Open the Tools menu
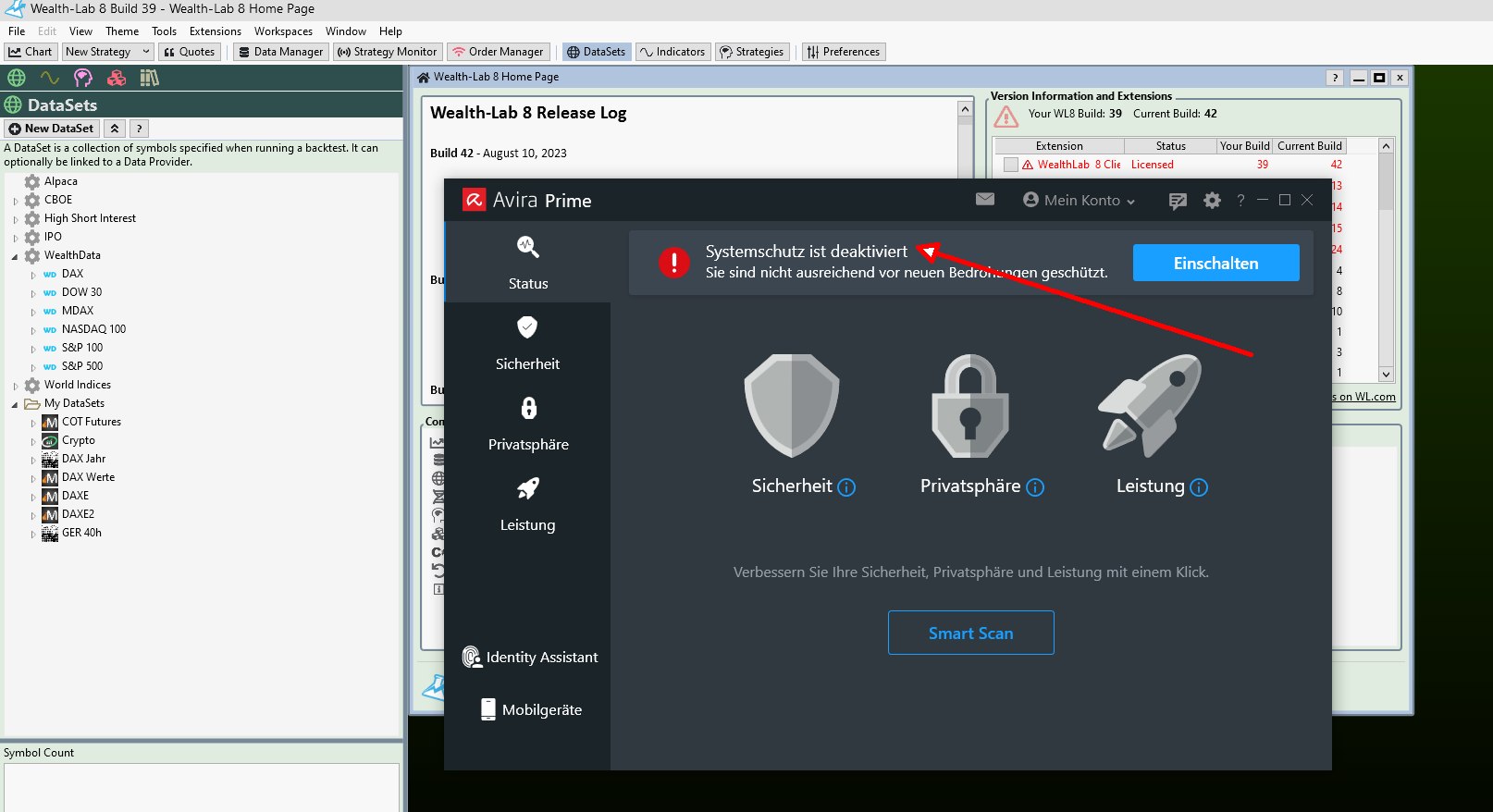 pyautogui.click(x=164, y=31)
